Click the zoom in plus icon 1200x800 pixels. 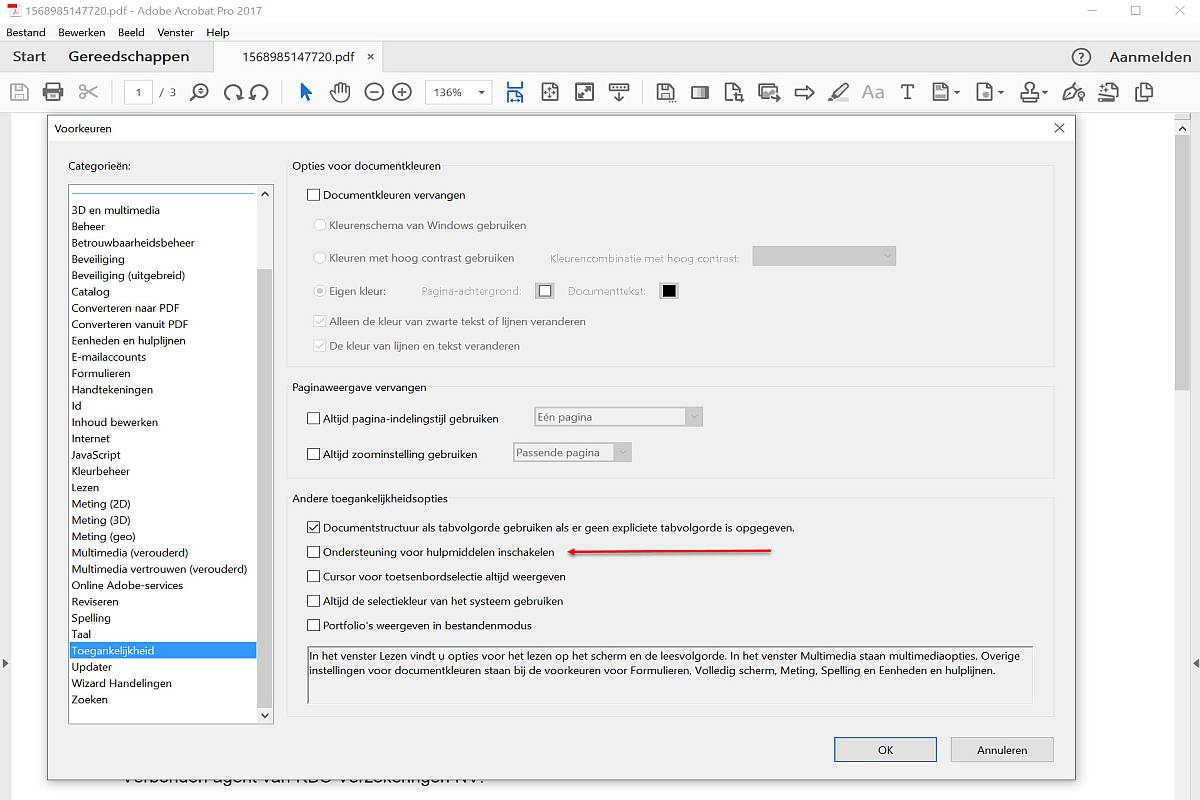(402, 92)
